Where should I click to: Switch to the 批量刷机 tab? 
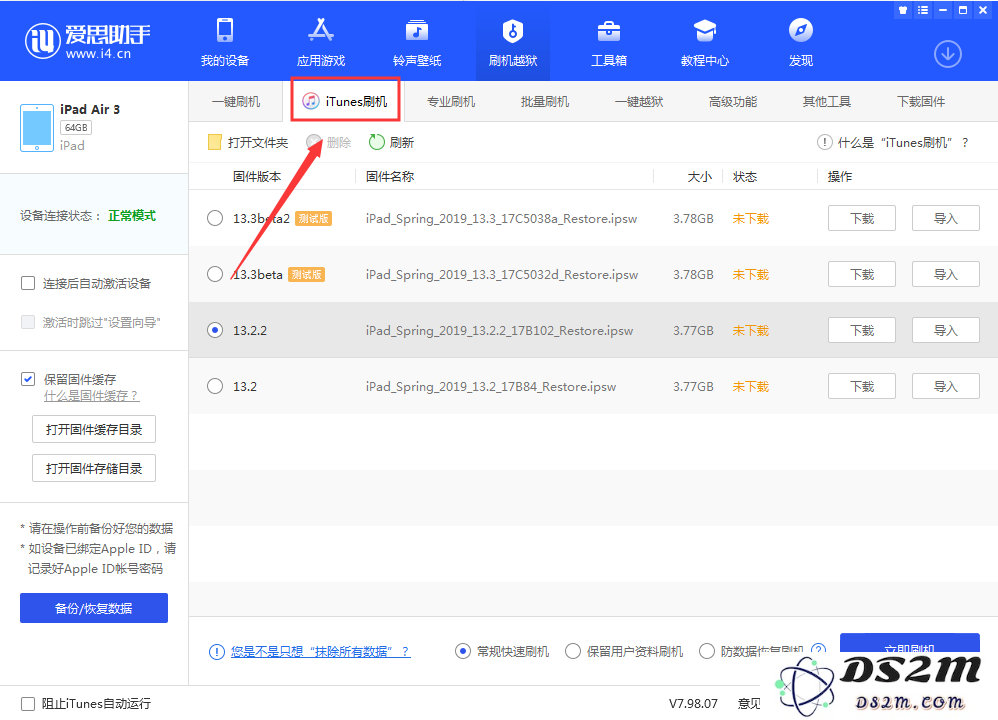pos(545,101)
